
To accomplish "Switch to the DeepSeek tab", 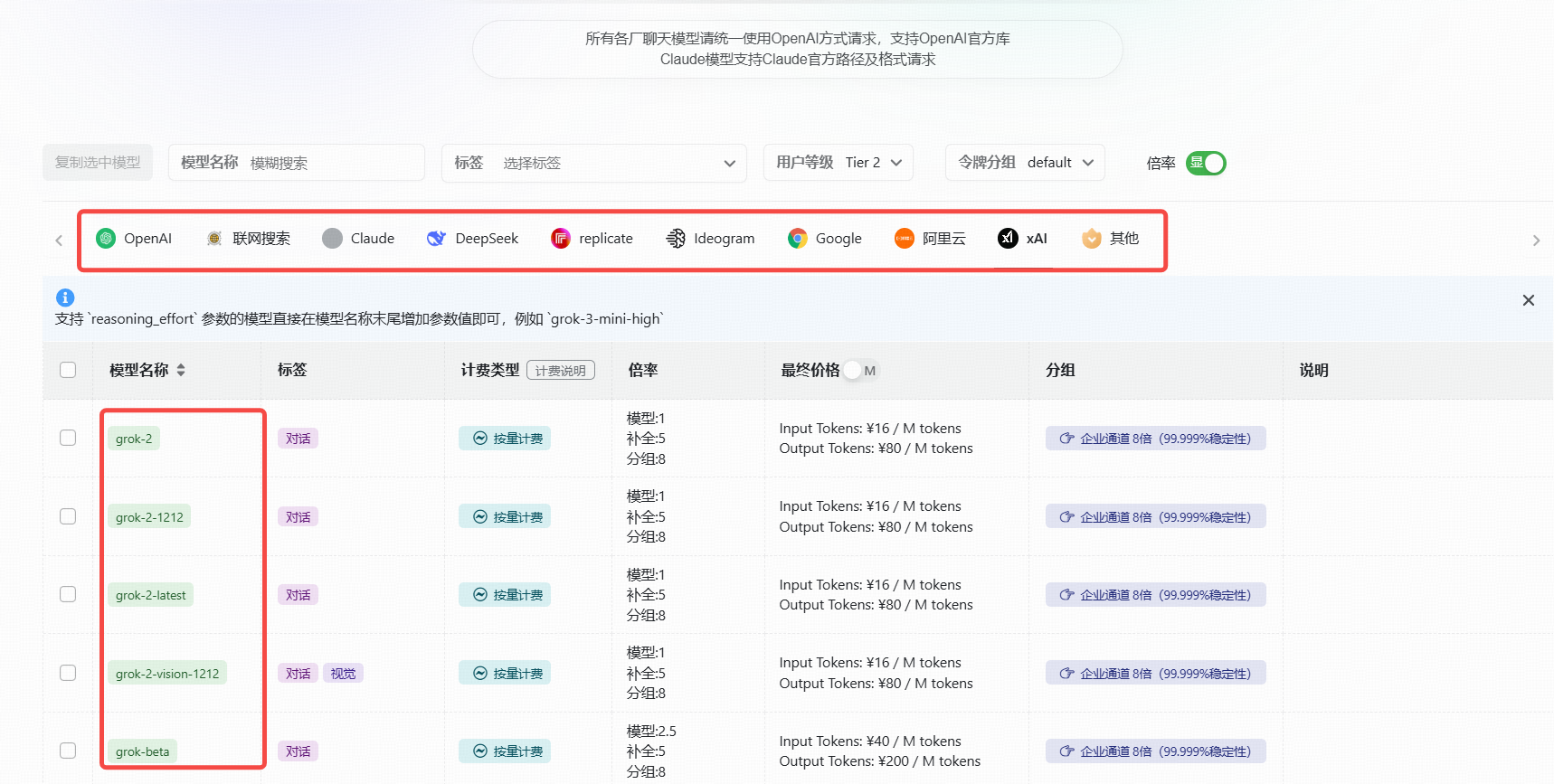I will tap(472, 239).
